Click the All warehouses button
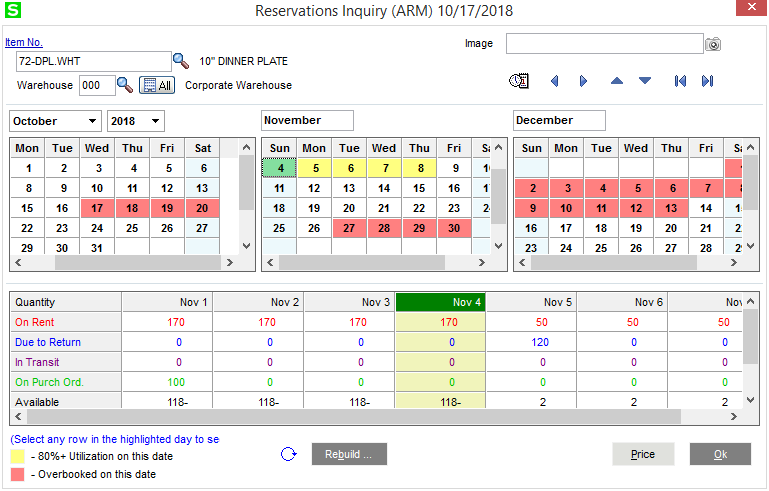Screen dimensions: 769x491 [157, 85]
